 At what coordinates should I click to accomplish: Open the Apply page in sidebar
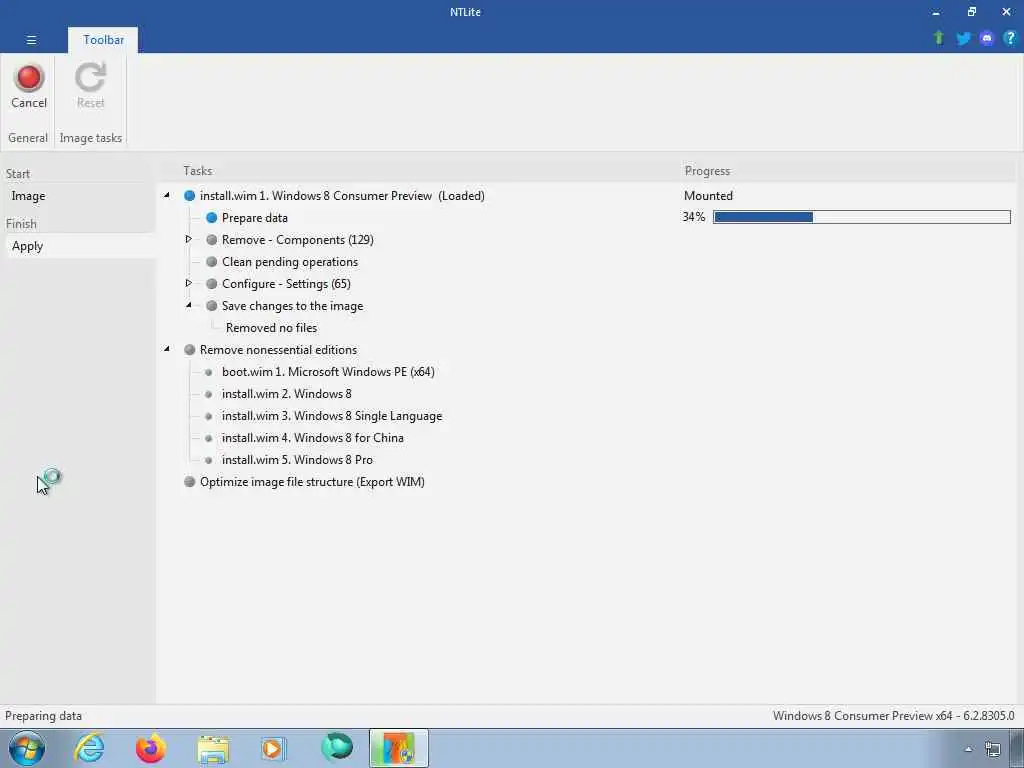click(x=27, y=246)
